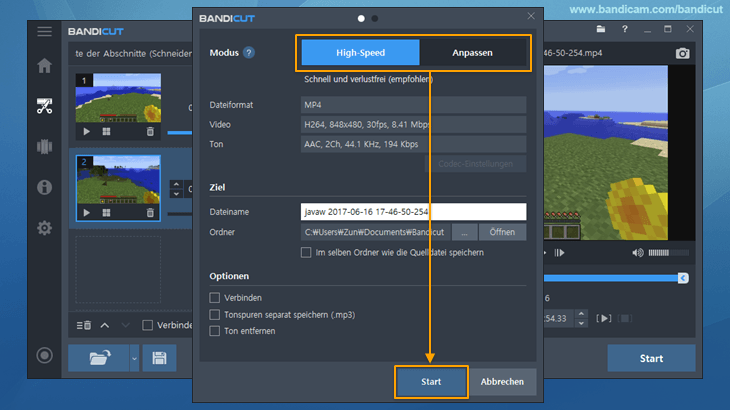Screen dimensions: 730x410
Task: Edit the Dateiname input field
Action: (413, 212)
